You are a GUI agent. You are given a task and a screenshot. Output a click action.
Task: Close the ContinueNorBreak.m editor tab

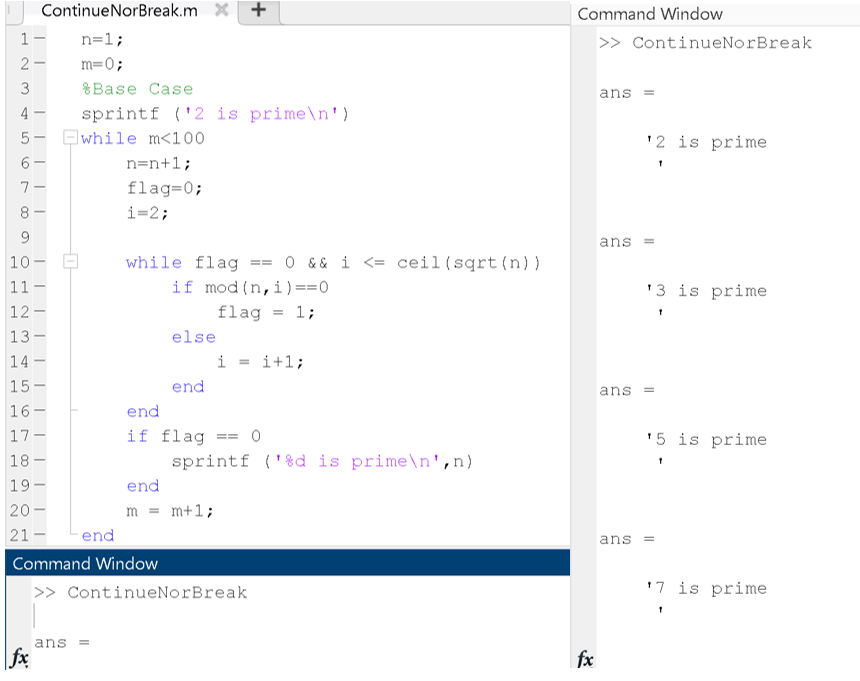click(222, 10)
